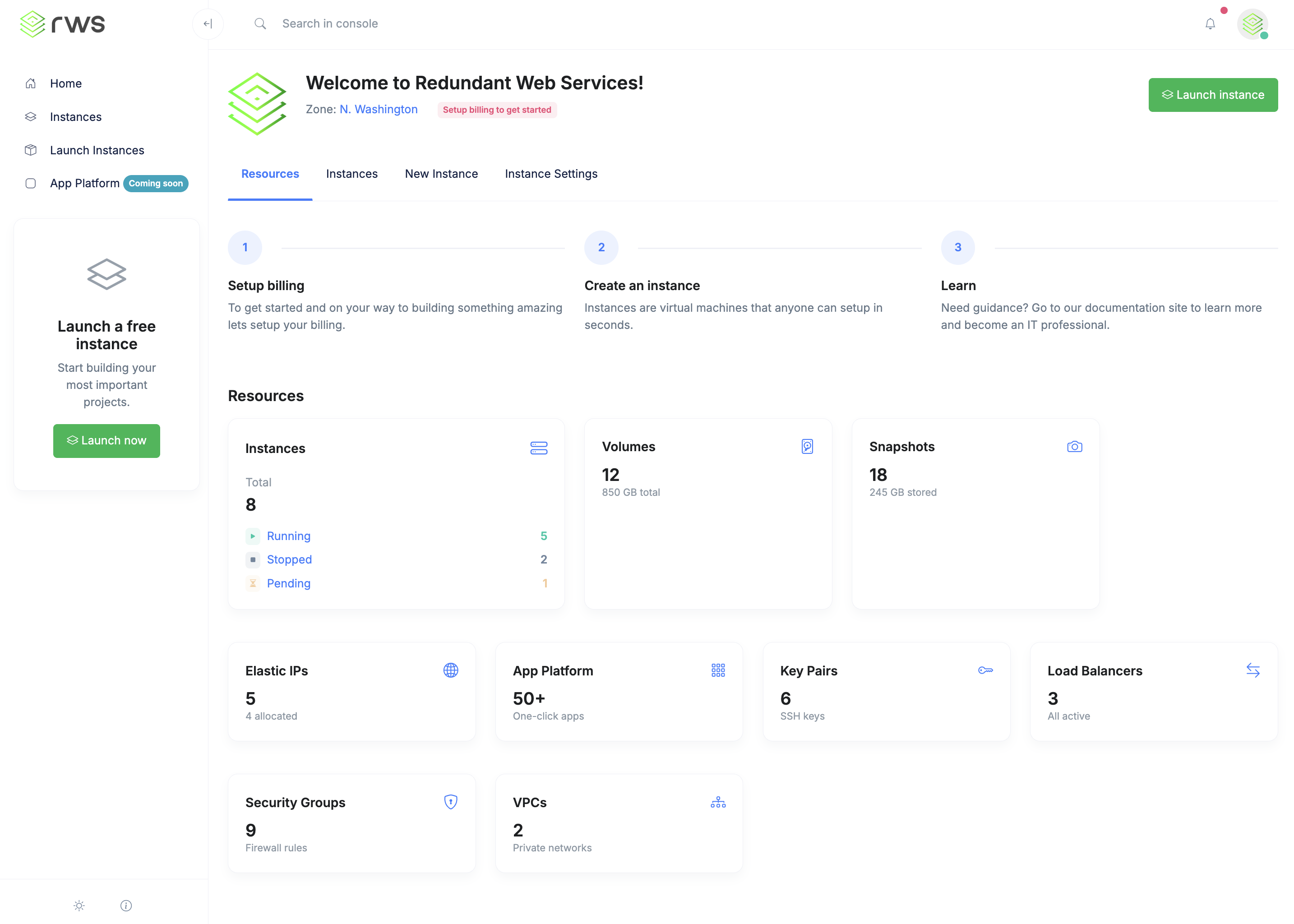The height and width of the screenshot is (924, 1294).
Task: Click the Snapshots camera icon
Action: [1074, 447]
